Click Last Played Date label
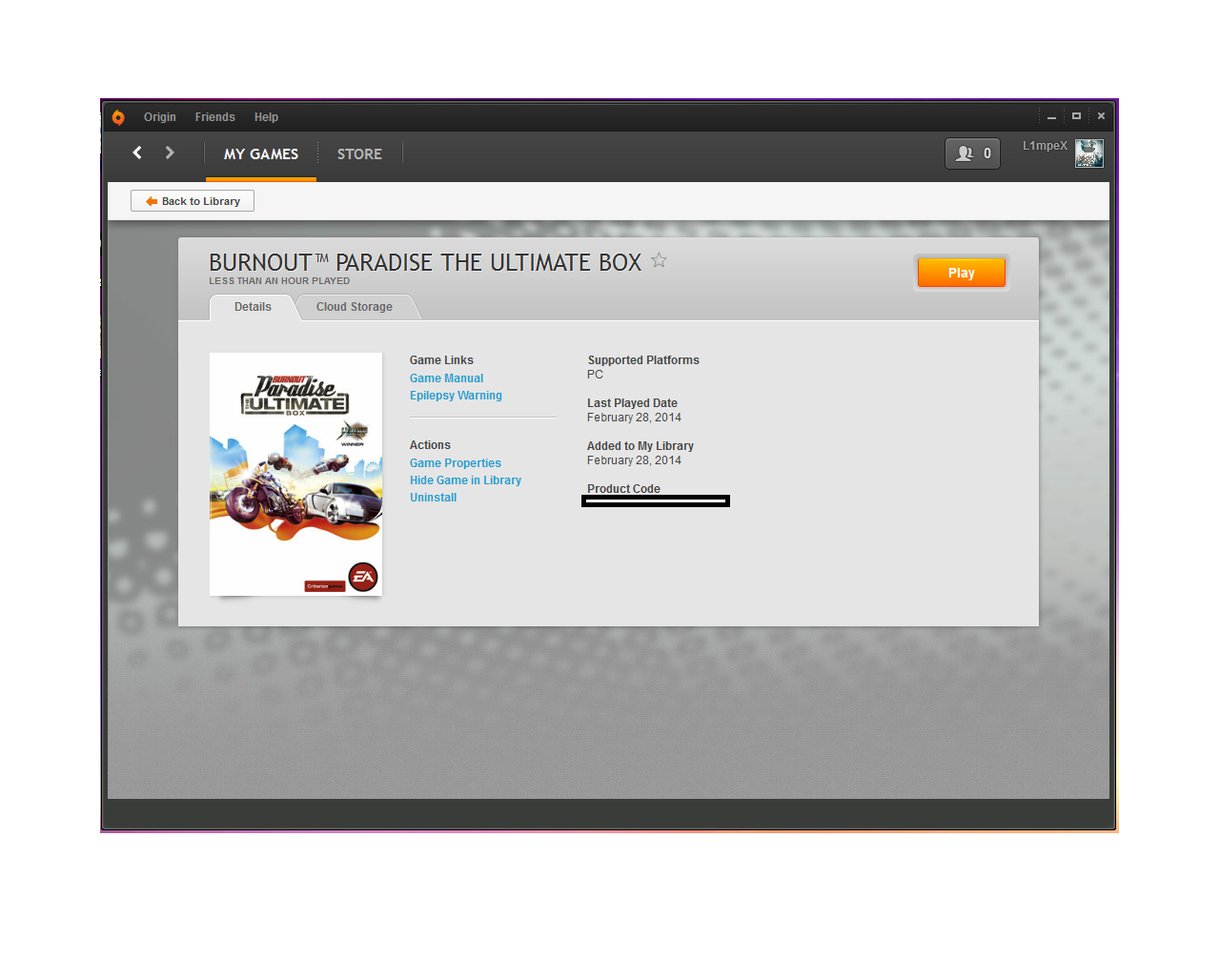The height and width of the screenshot is (980, 1220). 632,403
